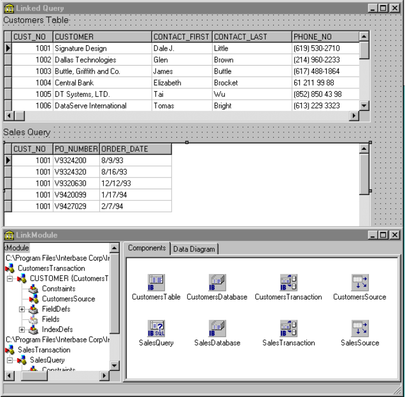Click row selector for customer 1003

(8, 71)
